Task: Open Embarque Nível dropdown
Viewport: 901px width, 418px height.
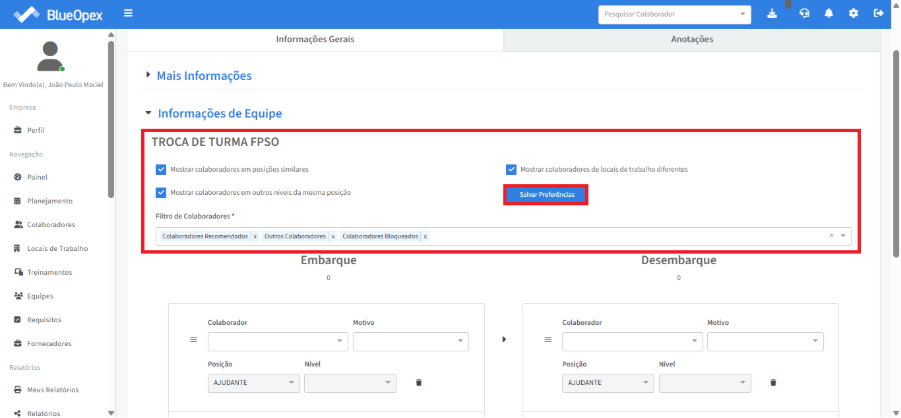Action: pos(351,383)
